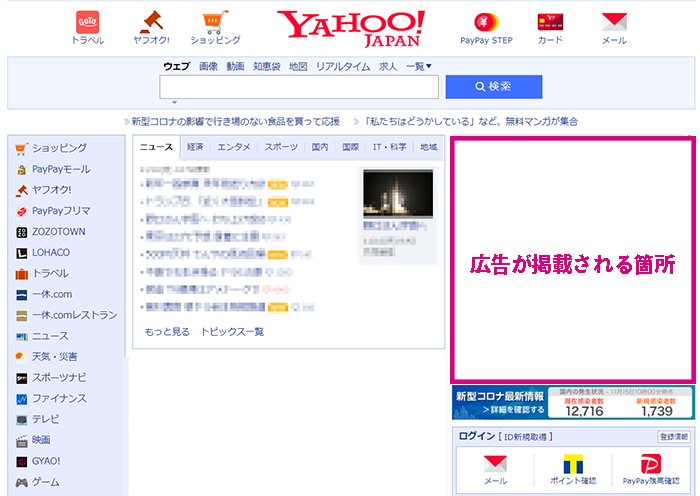This screenshot has width=700, height=496.
Task: Switch to the 経済 news tab
Action: (x=195, y=147)
